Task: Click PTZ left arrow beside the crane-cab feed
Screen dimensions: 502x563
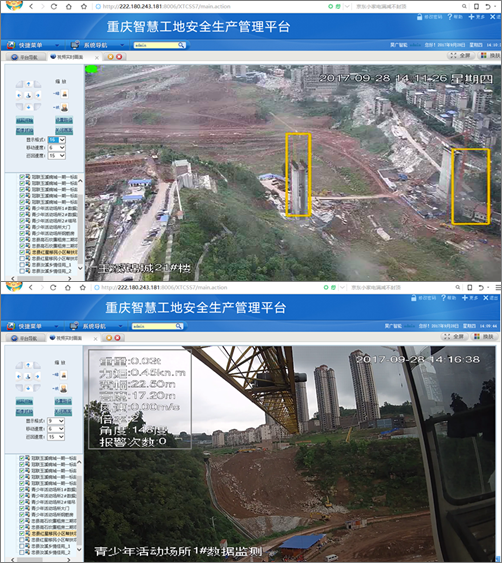Action: 19,376
